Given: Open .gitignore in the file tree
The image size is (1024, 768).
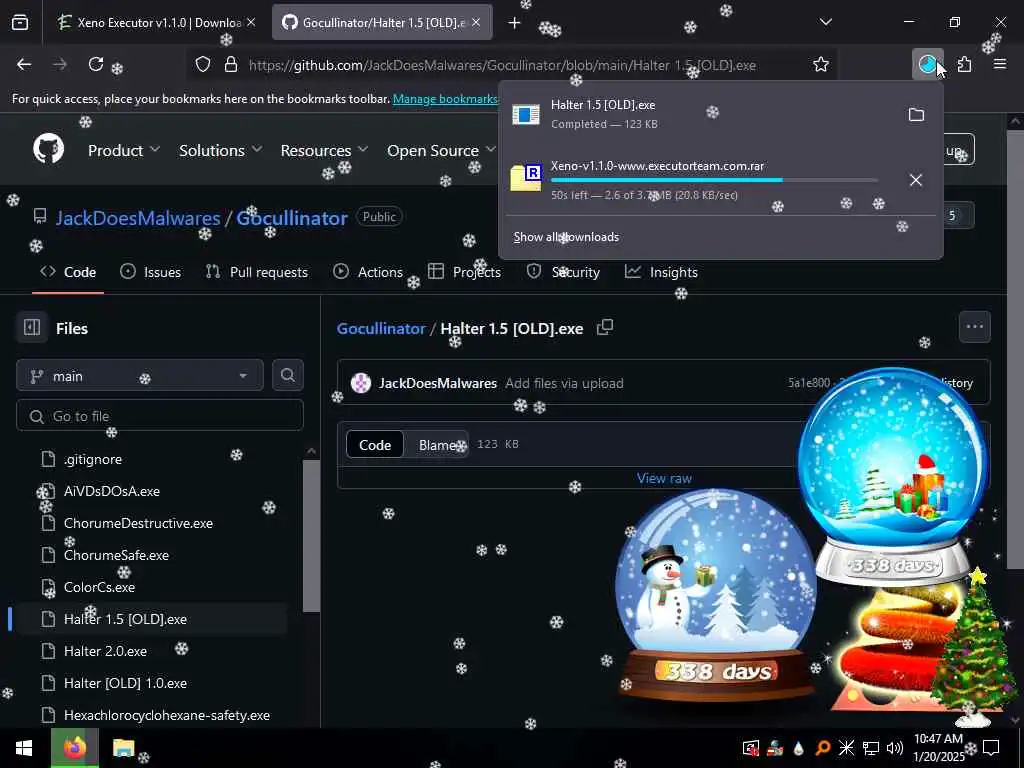Looking at the screenshot, I should (93, 460).
